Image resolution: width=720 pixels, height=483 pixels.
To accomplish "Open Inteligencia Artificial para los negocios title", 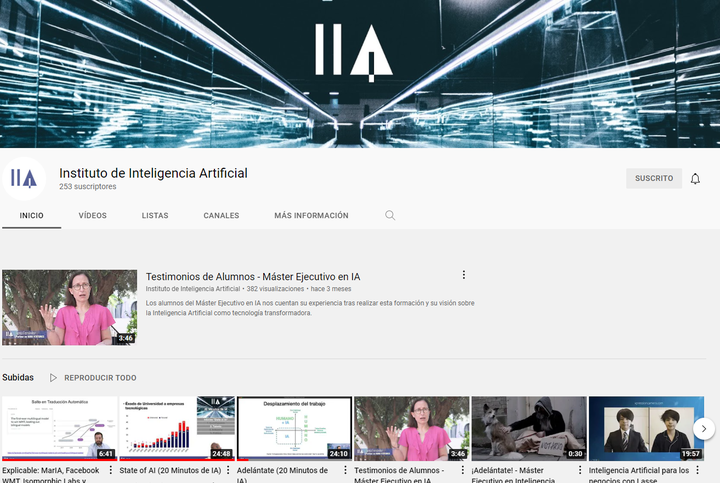I will point(639,475).
